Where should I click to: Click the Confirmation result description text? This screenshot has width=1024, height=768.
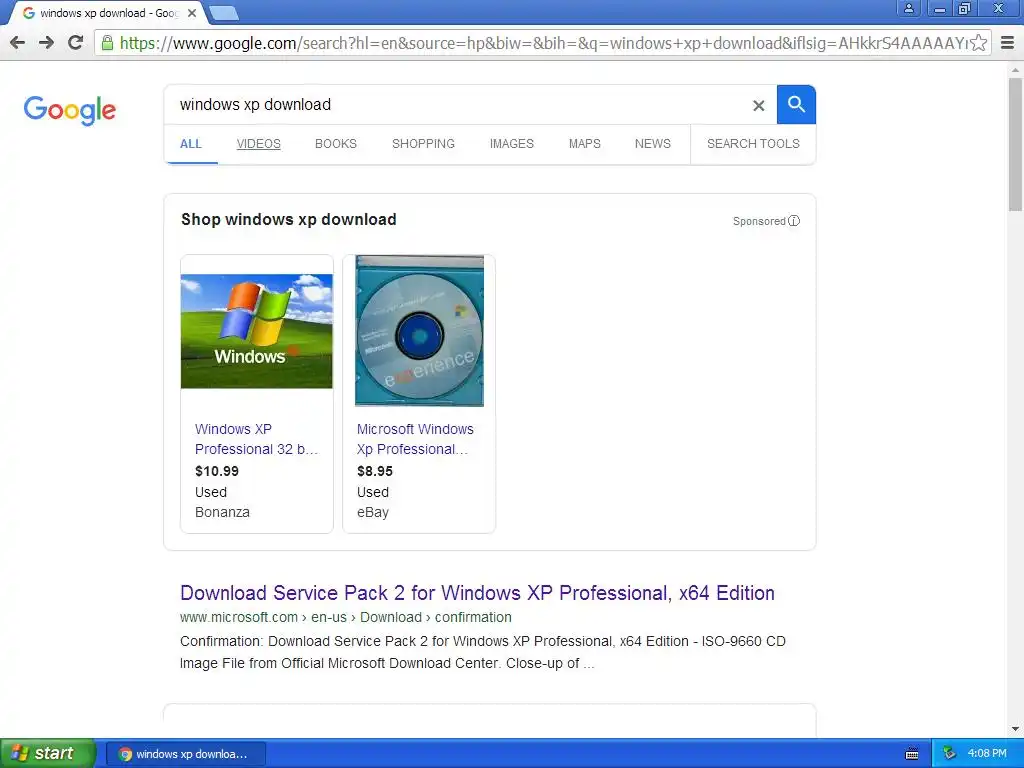(x=483, y=652)
